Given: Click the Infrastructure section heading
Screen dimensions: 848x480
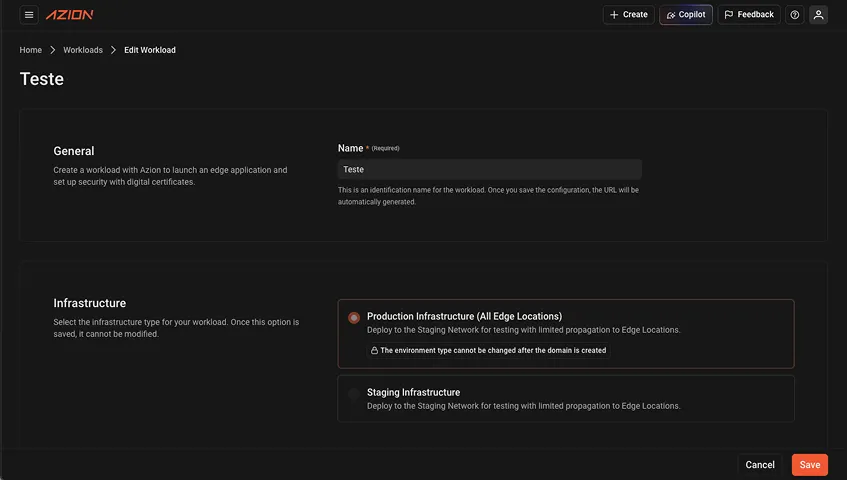Looking at the screenshot, I should click(x=90, y=303).
